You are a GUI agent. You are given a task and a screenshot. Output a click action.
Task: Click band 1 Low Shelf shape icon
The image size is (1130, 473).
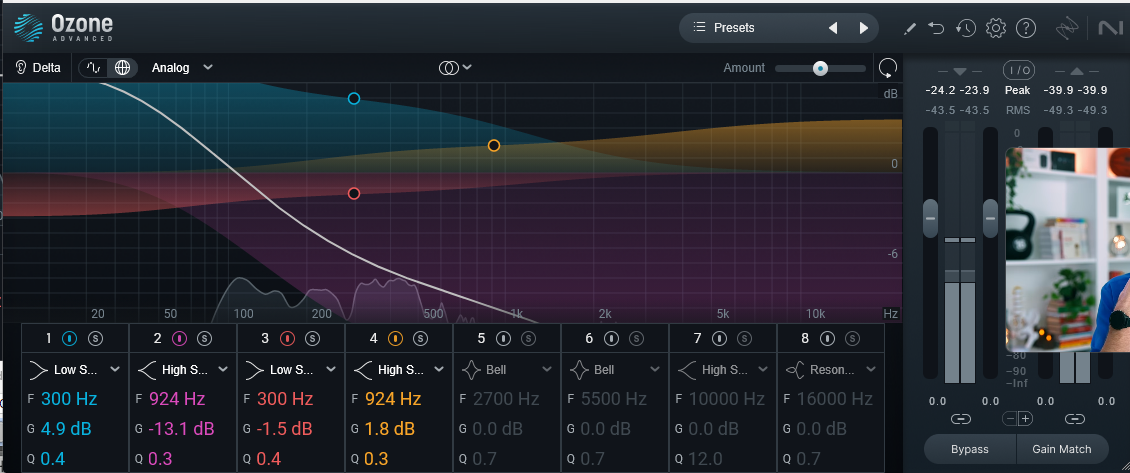[37, 370]
